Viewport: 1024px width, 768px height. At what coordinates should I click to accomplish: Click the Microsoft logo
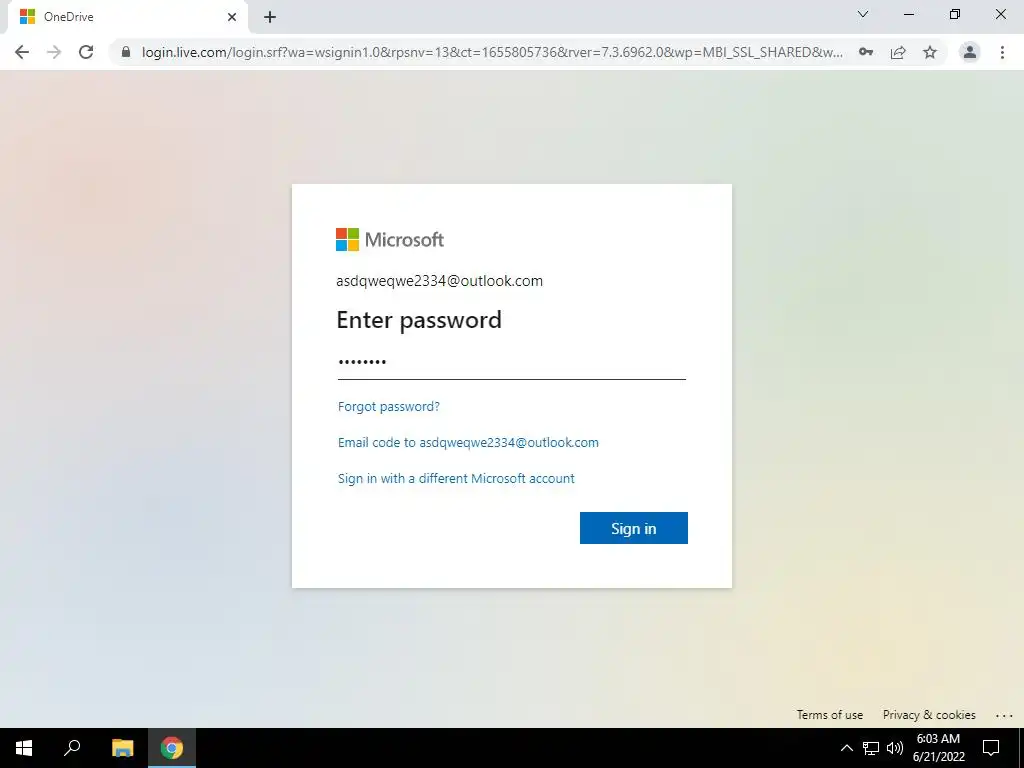pos(390,240)
